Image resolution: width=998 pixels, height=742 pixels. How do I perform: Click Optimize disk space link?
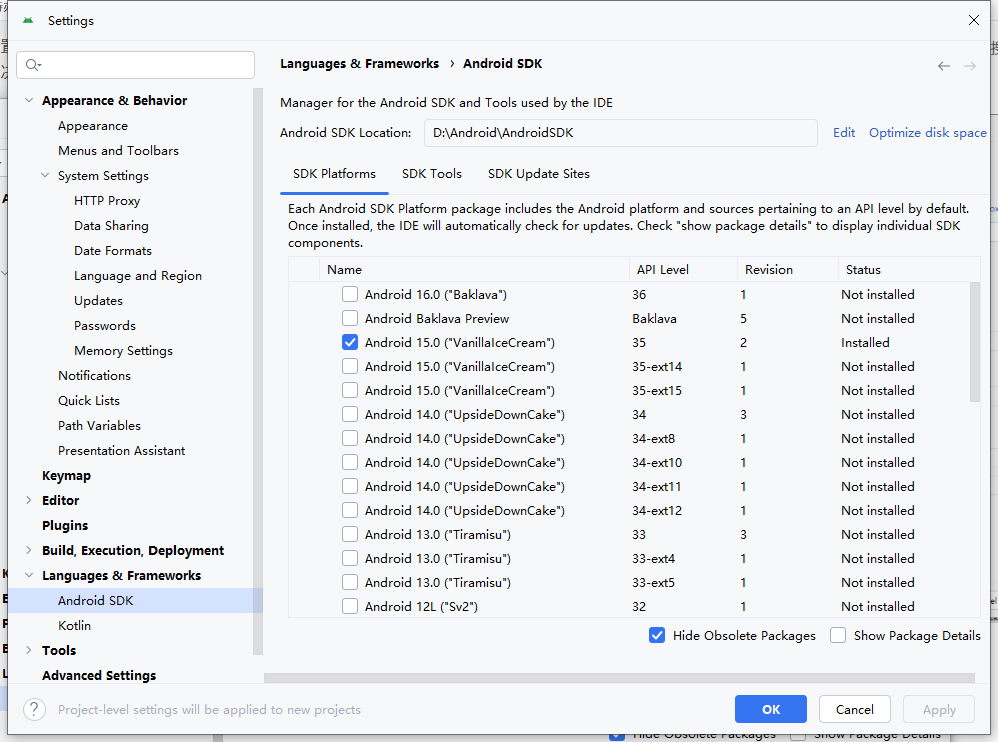[927, 132]
